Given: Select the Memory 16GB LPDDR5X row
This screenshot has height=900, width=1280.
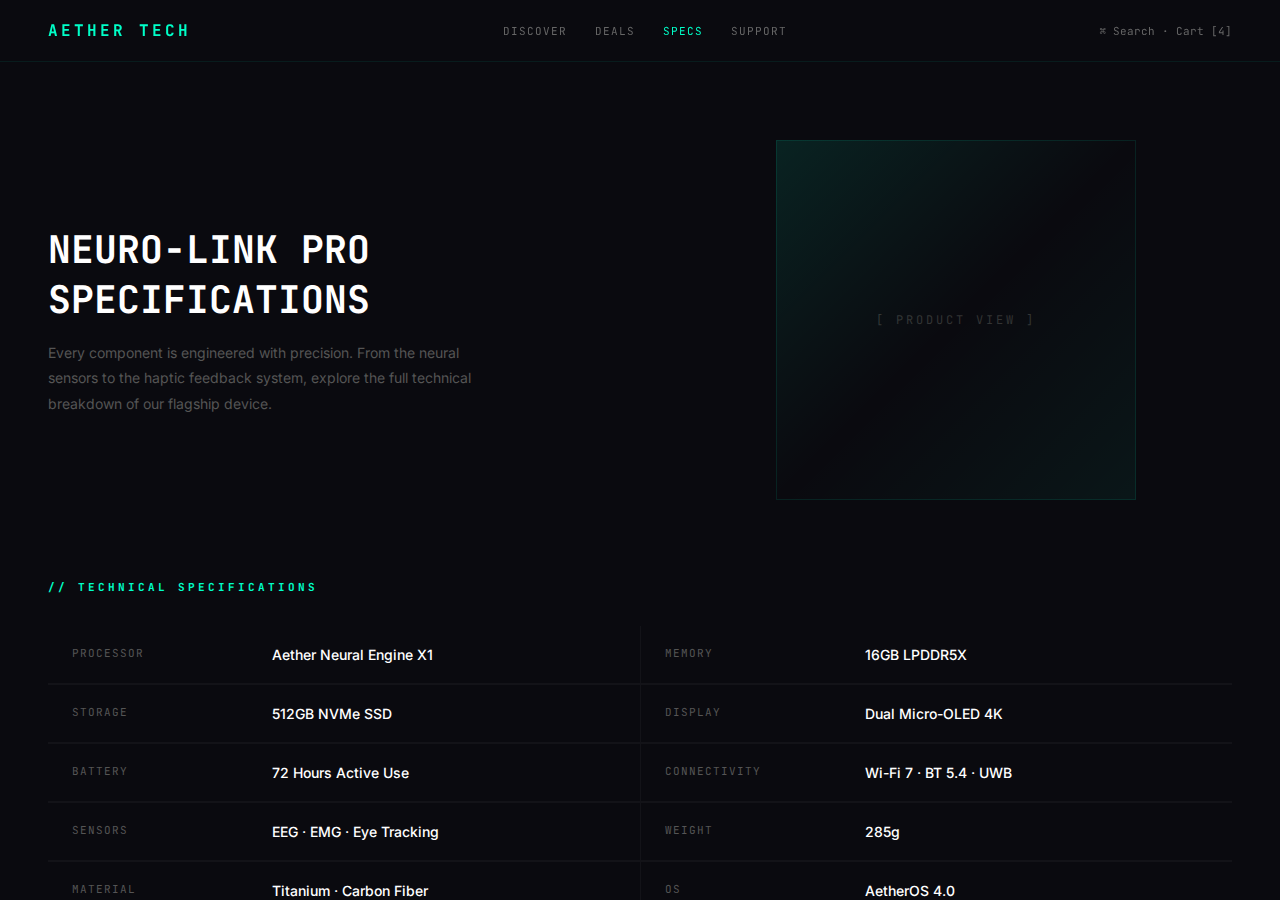Looking at the screenshot, I should [936, 655].
